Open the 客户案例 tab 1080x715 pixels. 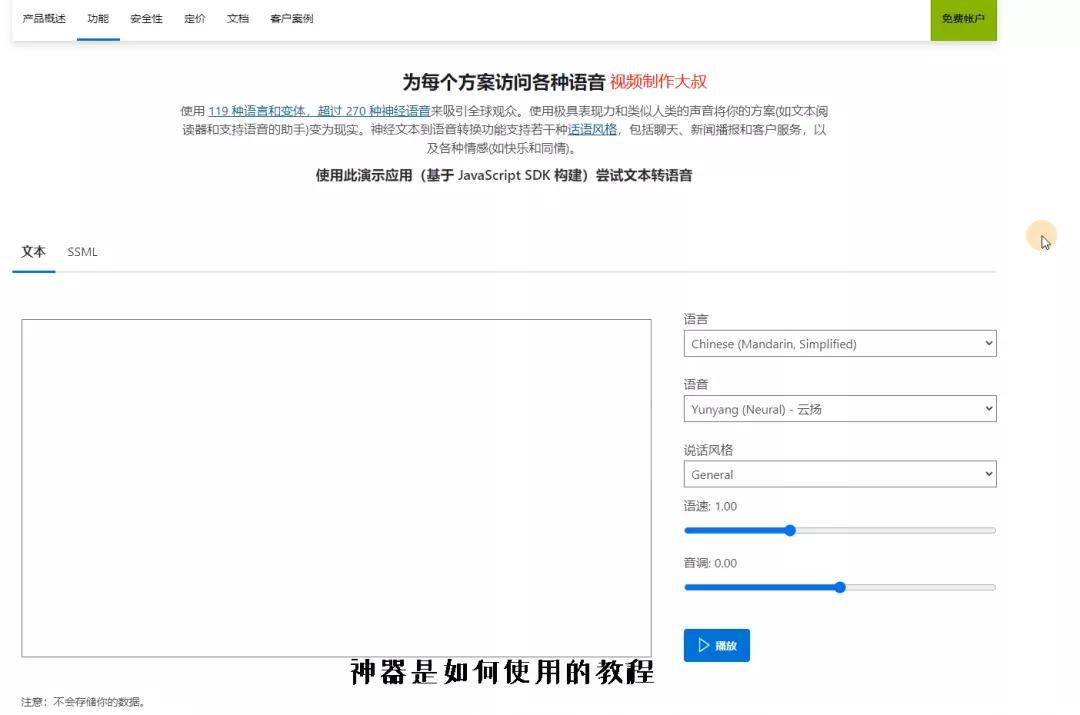click(291, 19)
